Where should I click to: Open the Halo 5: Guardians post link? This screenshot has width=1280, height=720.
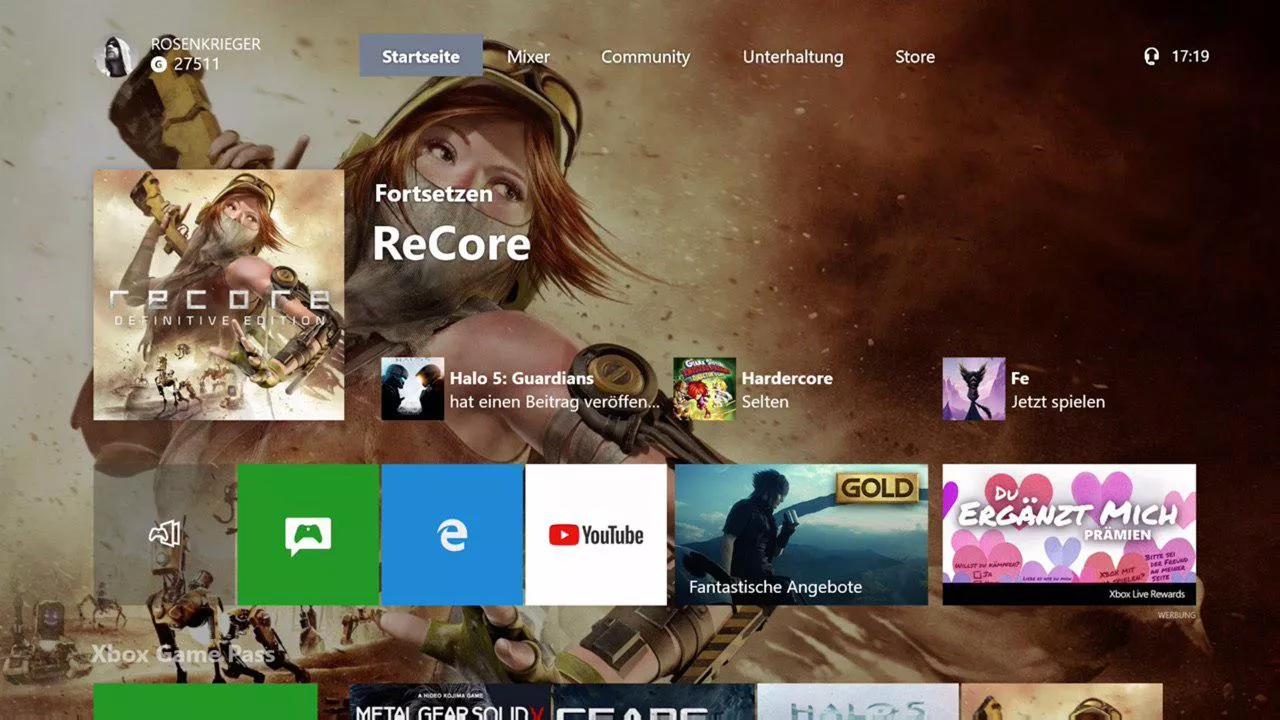(x=555, y=390)
